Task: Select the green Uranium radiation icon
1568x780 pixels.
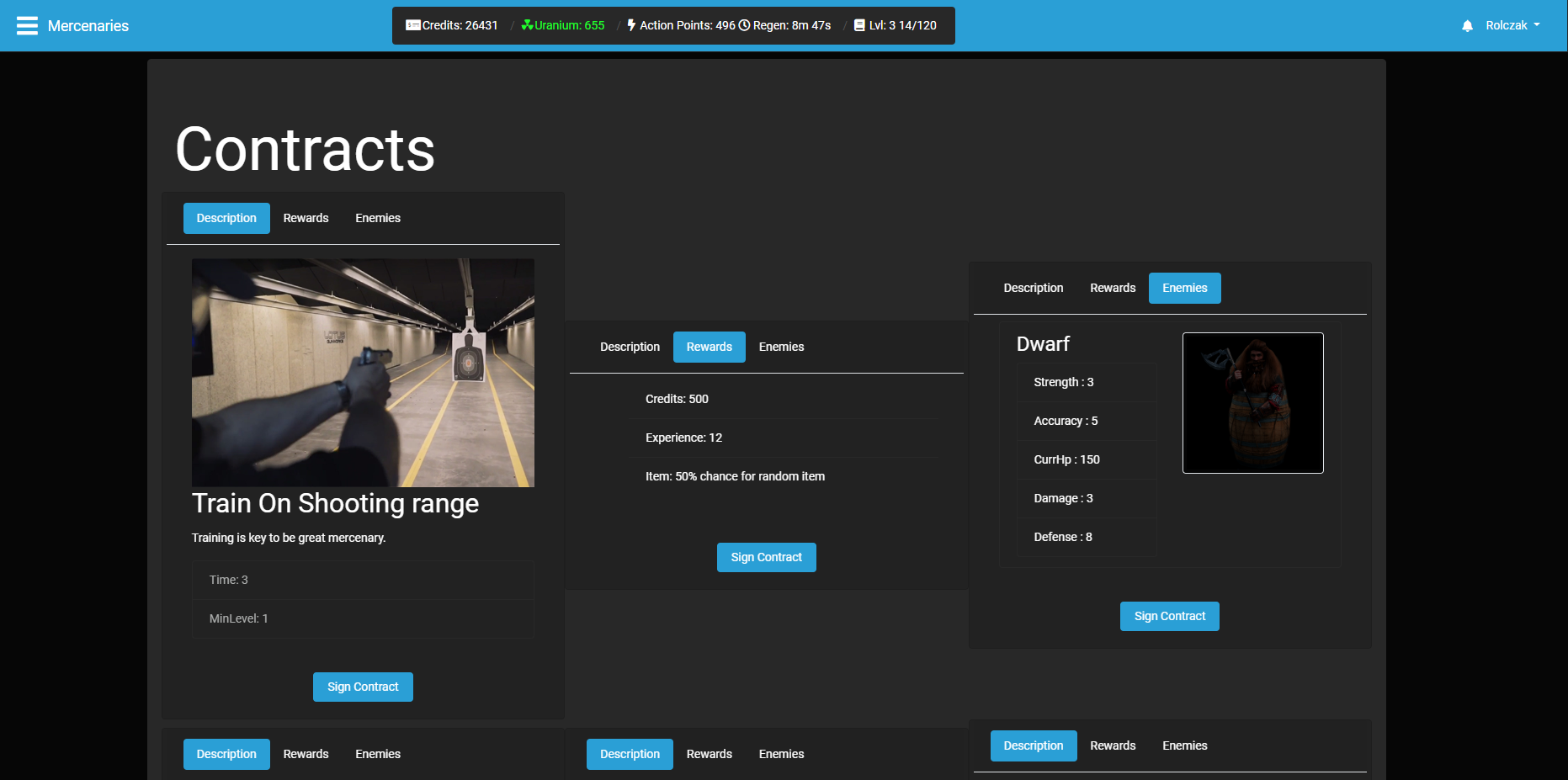Action: [x=526, y=25]
